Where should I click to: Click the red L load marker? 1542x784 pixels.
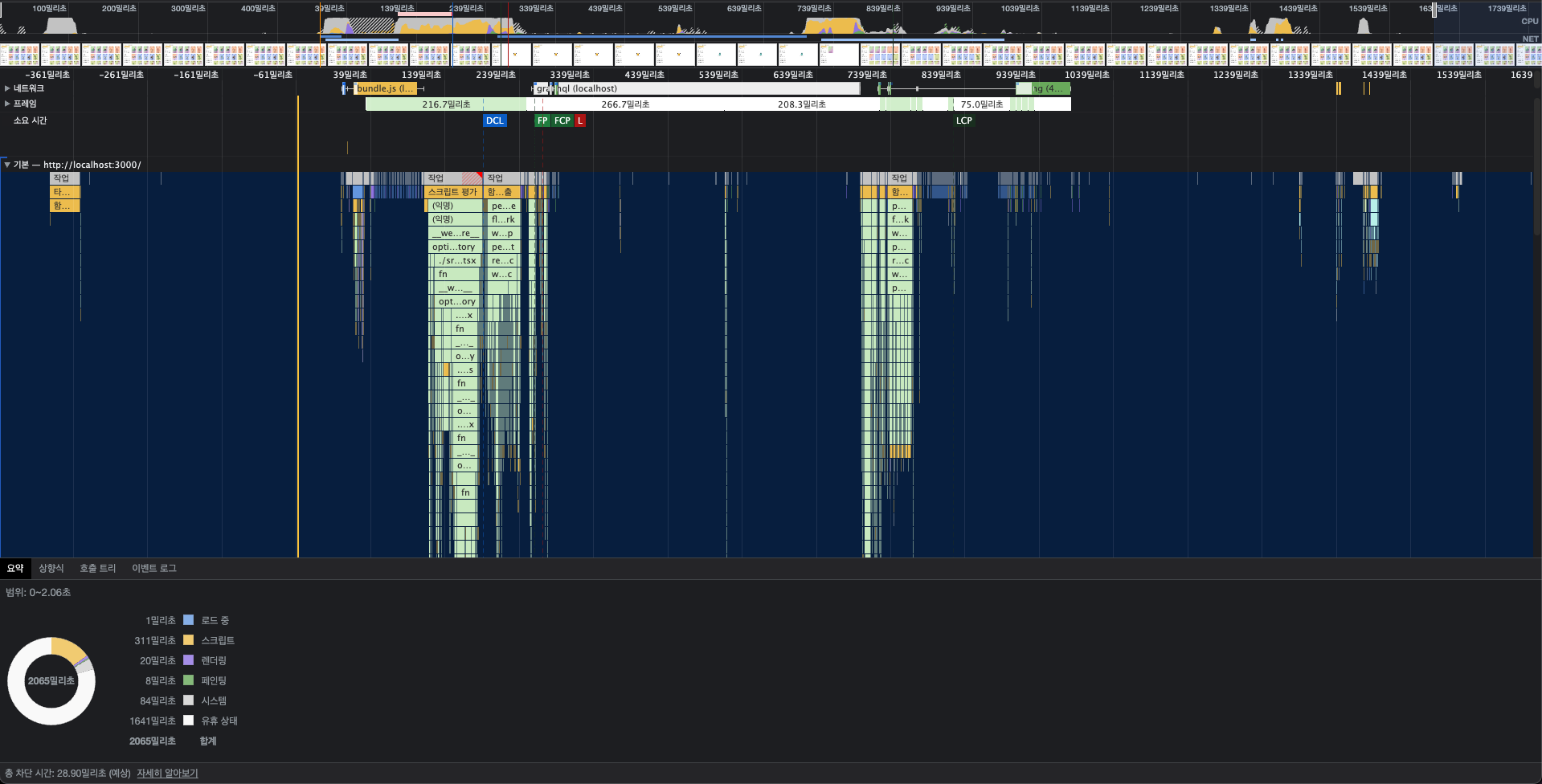coord(580,120)
